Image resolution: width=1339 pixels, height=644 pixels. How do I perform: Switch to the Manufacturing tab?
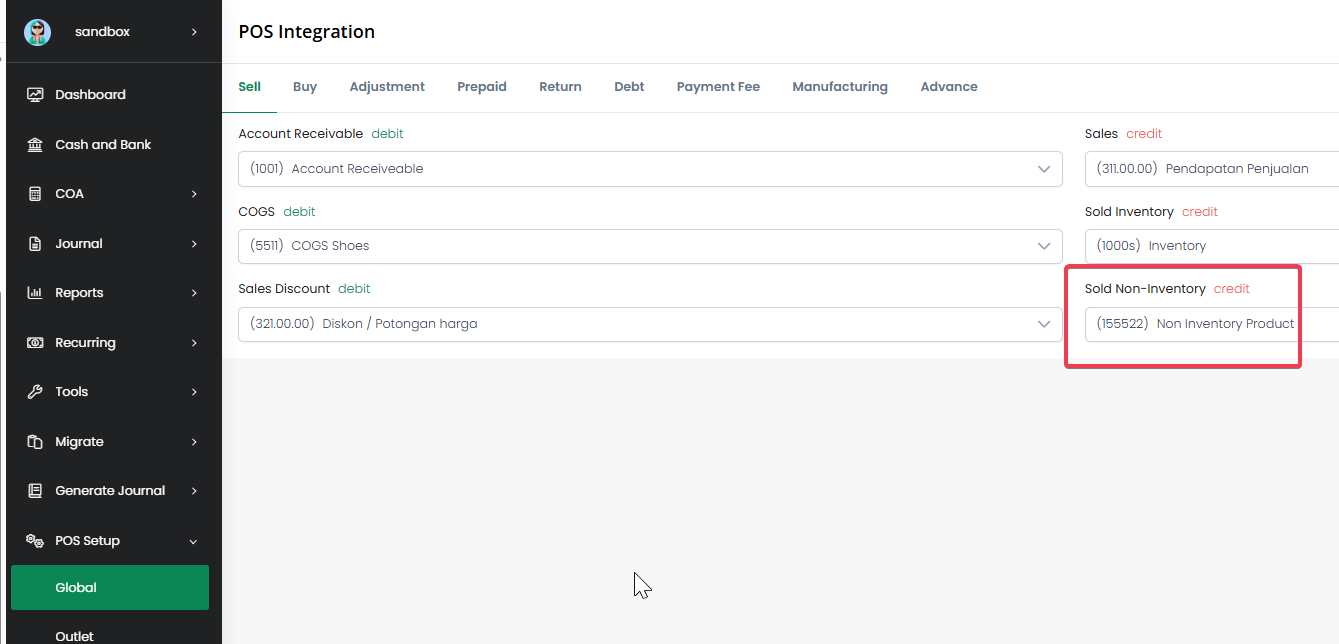[x=840, y=87]
